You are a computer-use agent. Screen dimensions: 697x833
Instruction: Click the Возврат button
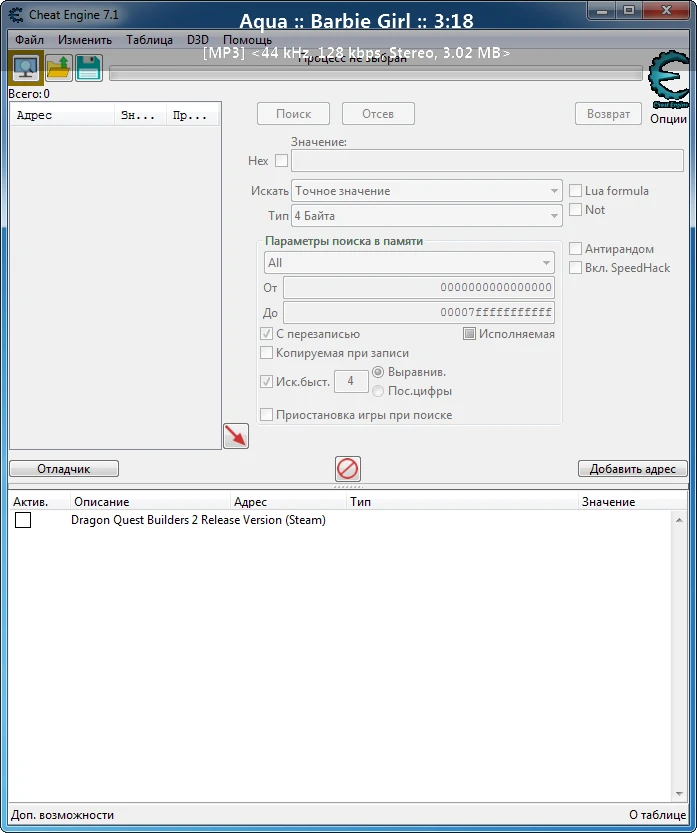[x=608, y=114]
